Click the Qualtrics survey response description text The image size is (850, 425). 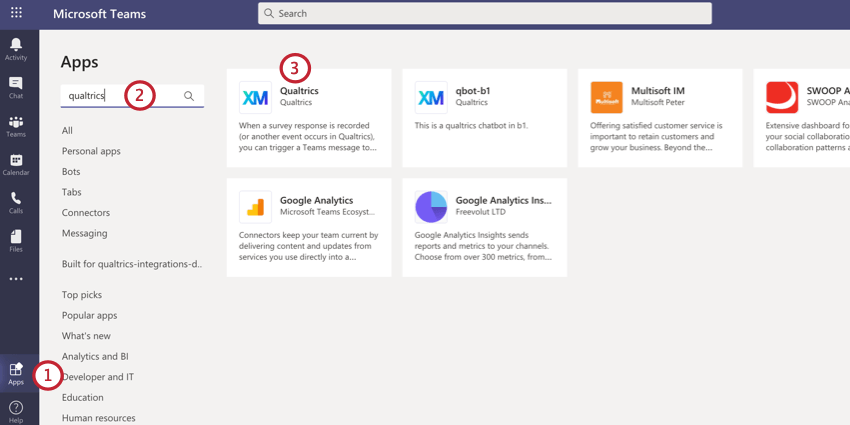[308, 137]
